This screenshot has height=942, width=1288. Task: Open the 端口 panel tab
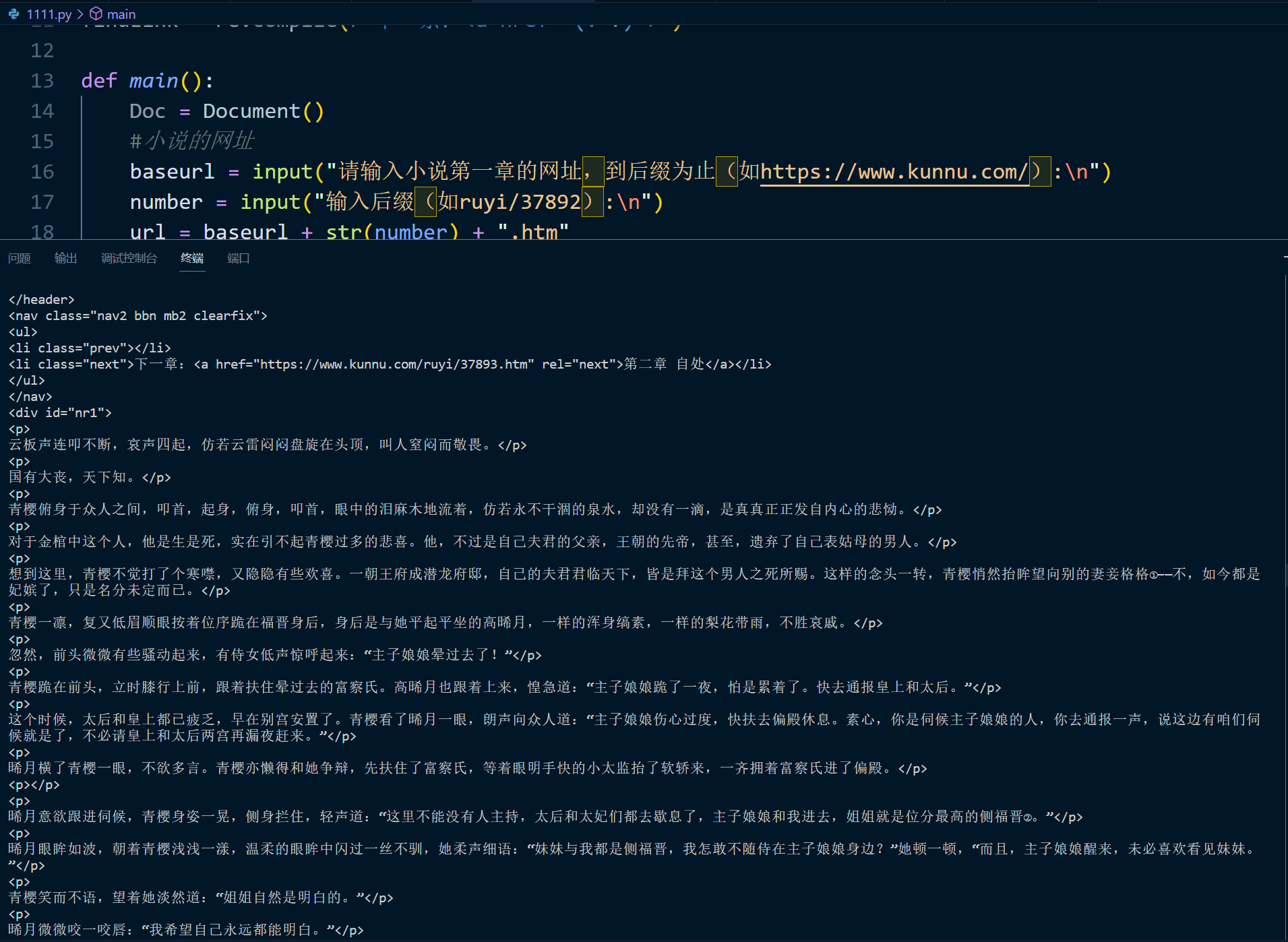(239, 258)
